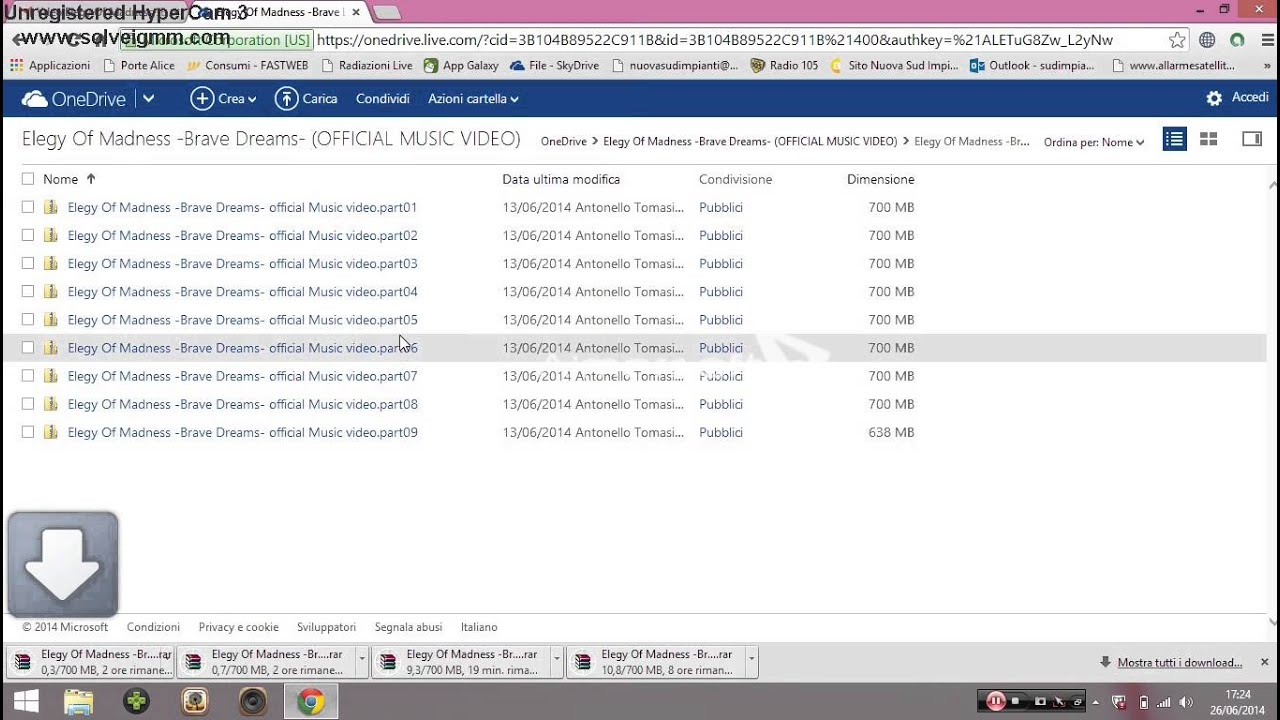Switch to thumbnails grid view
The height and width of the screenshot is (720, 1280).
[x=1208, y=139]
